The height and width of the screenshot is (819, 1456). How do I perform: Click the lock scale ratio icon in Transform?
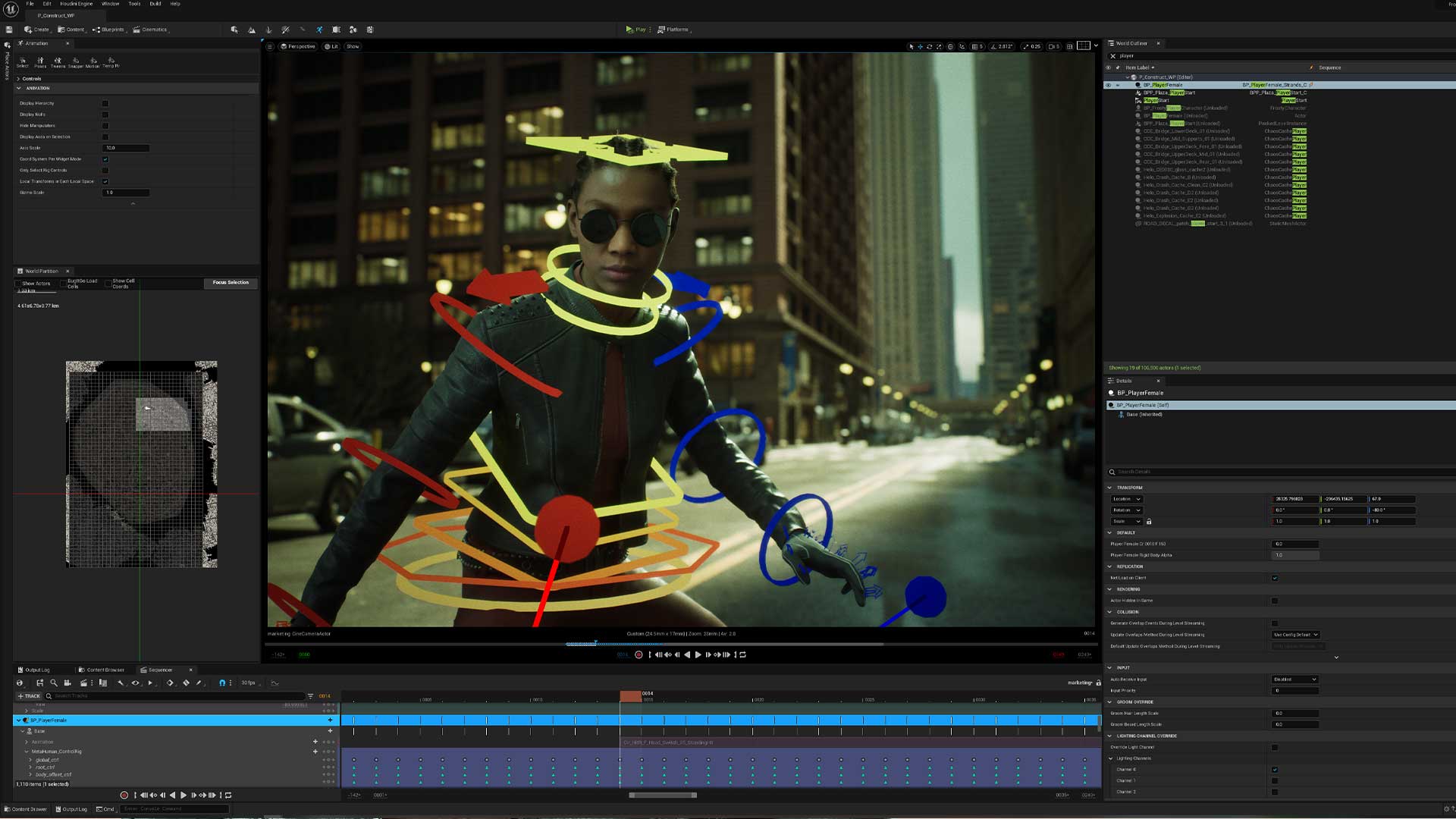(1149, 522)
